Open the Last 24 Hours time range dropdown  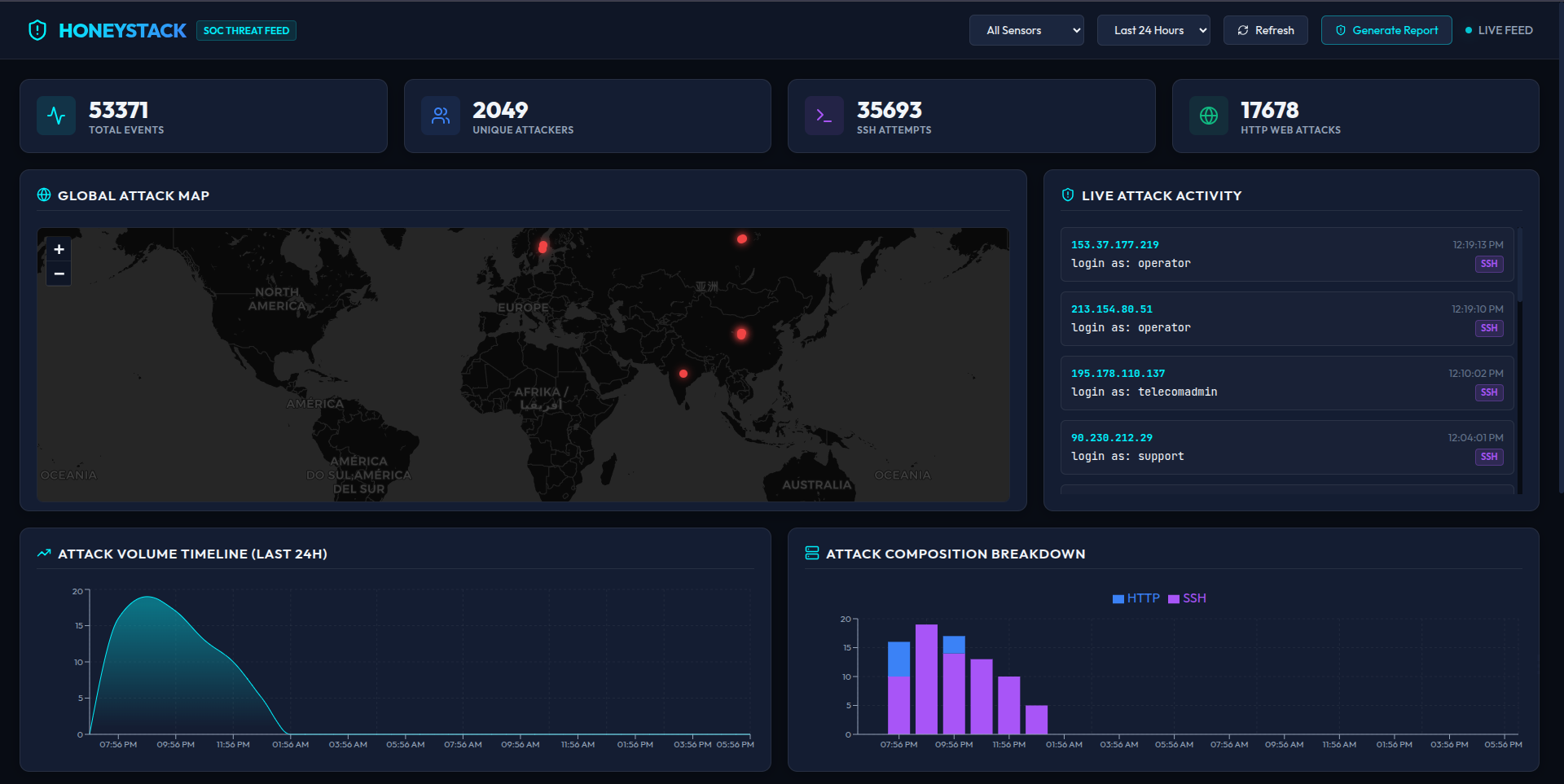(x=1153, y=30)
